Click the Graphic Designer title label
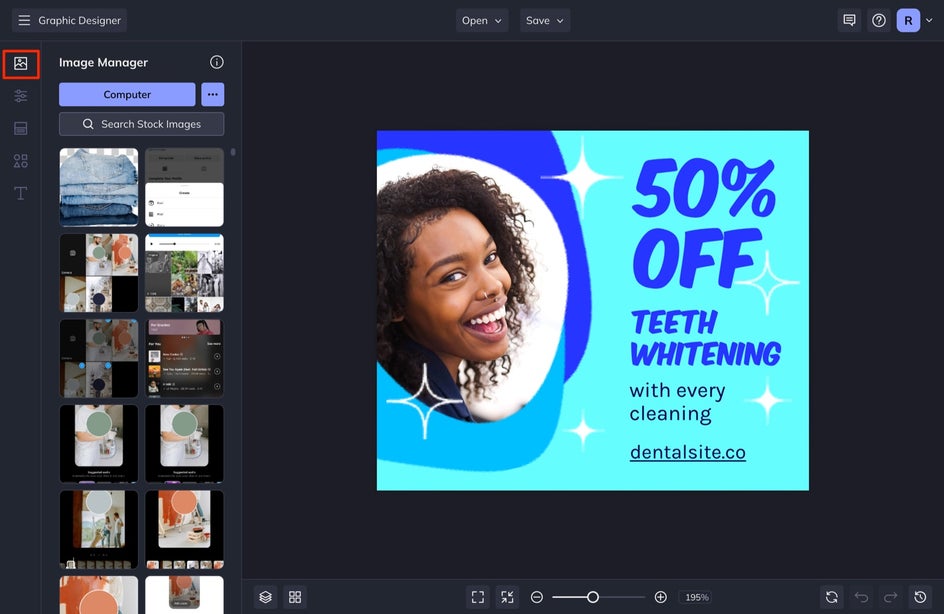The image size is (944, 614). 79,20
